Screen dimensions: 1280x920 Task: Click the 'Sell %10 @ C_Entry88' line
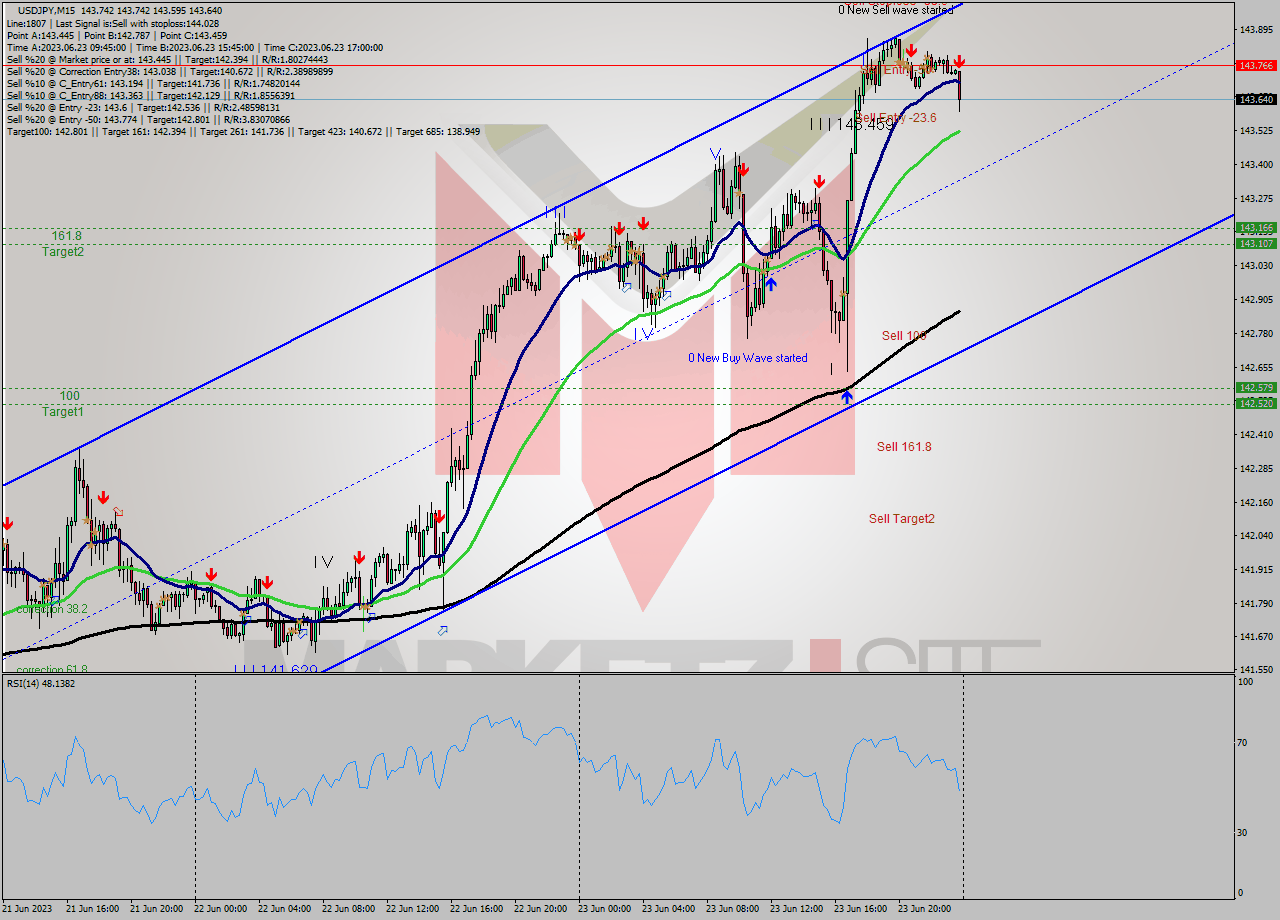(151, 95)
